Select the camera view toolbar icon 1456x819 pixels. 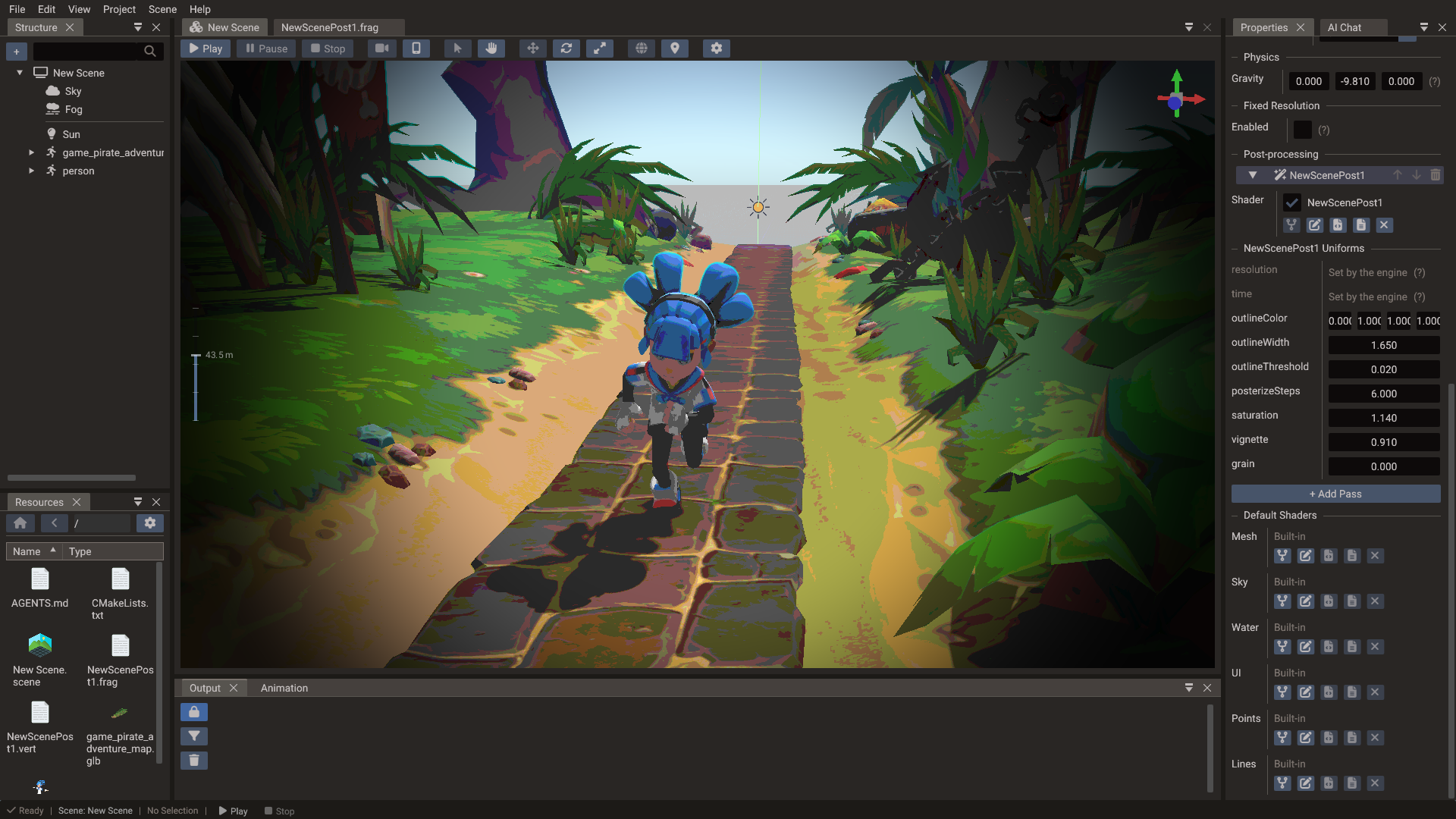click(382, 49)
